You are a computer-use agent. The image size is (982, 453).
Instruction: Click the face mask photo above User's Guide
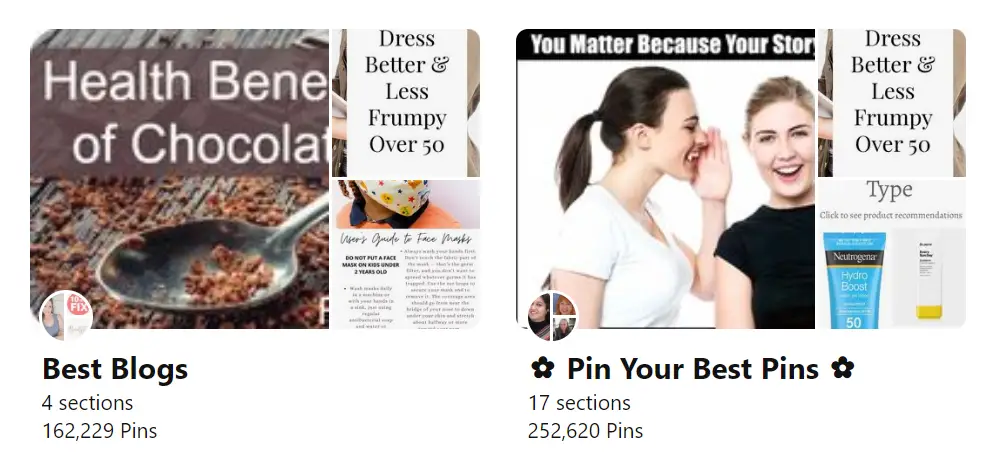pos(406,204)
